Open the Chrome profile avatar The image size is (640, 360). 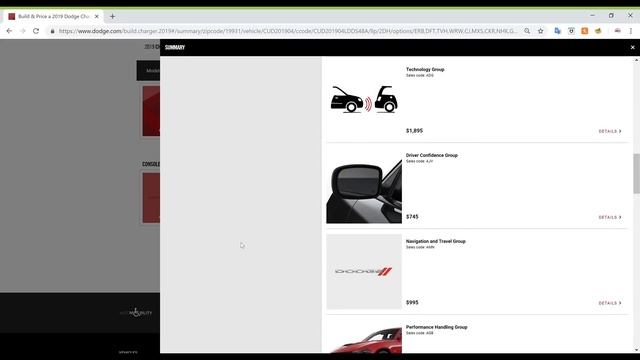[x=617, y=31]
